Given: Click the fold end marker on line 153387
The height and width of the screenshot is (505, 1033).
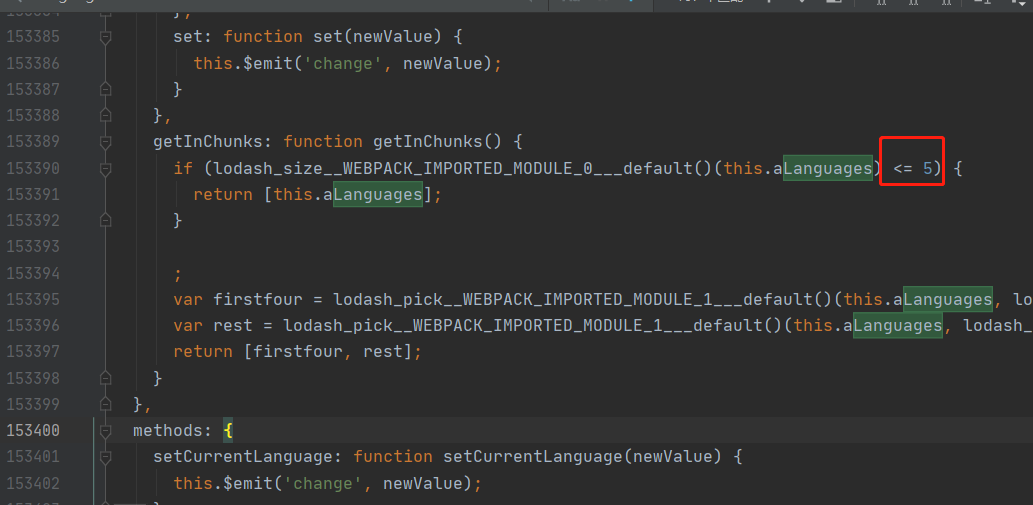Looking at the screenshot, I should 106,89.
